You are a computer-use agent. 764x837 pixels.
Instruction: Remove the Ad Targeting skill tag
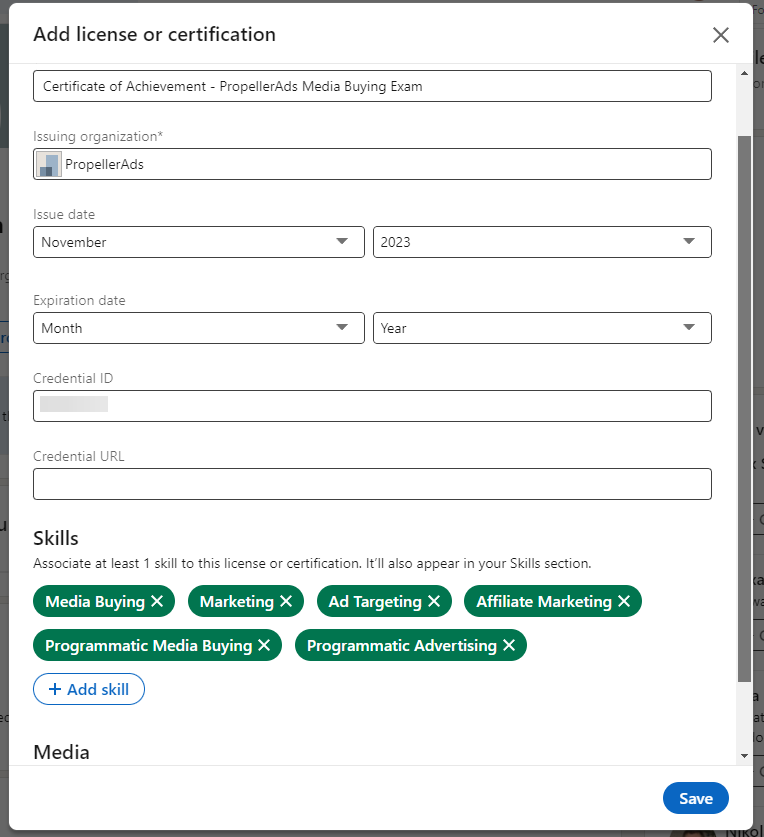point(432,601)
